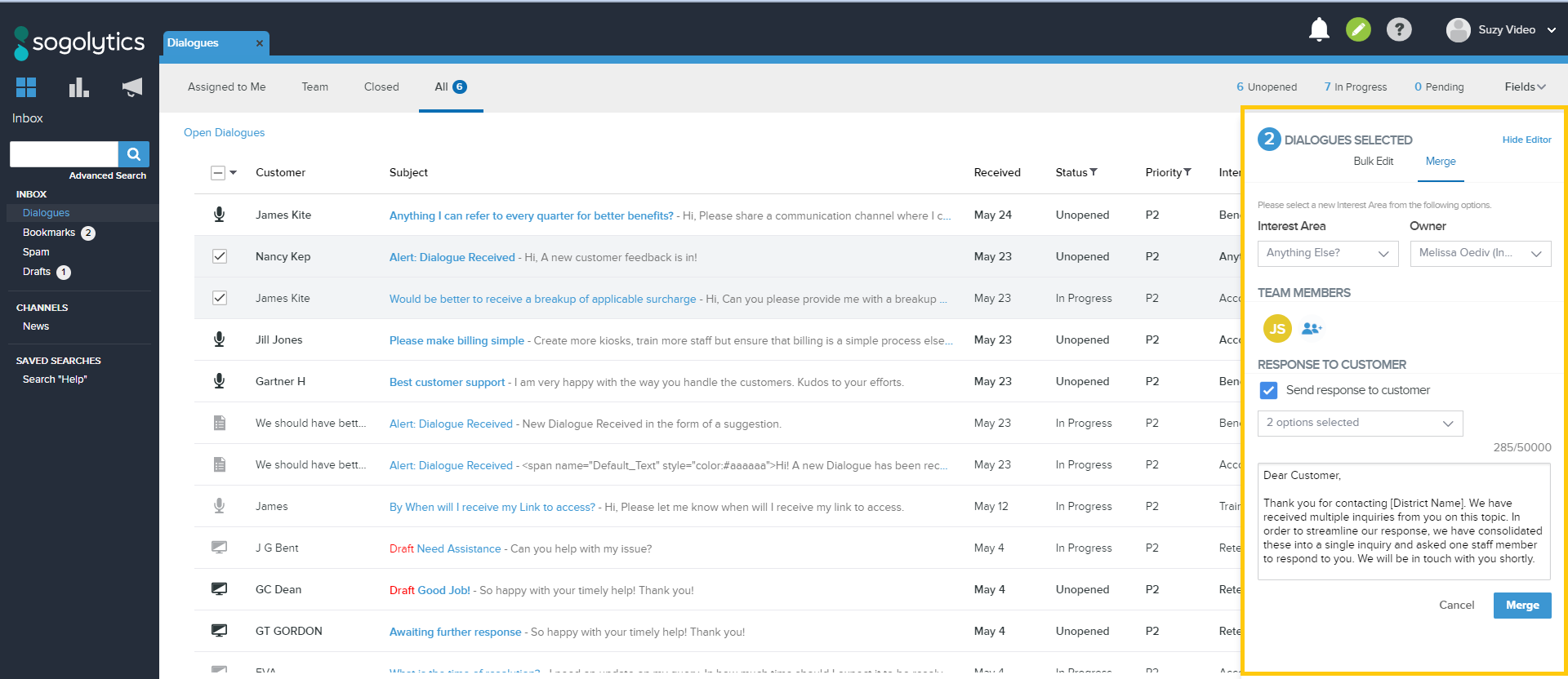
Task: Open the help question mark icon
Action: click(1399, 30)
